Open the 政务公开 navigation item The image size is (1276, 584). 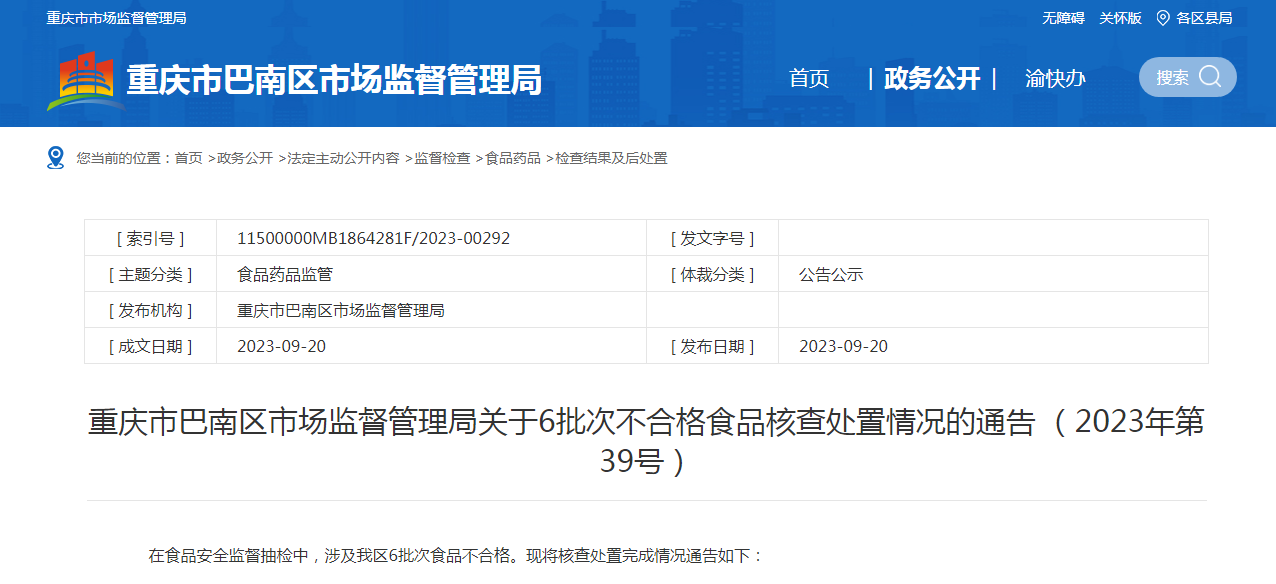tap(932, 78)
